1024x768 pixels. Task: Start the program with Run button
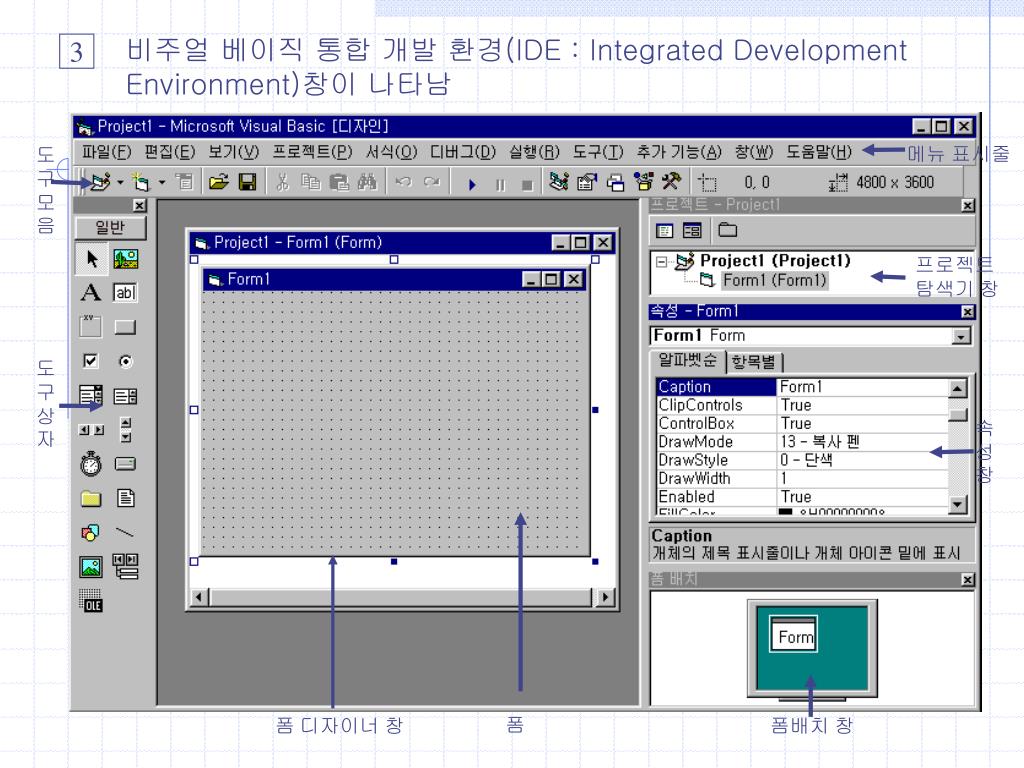472,184
